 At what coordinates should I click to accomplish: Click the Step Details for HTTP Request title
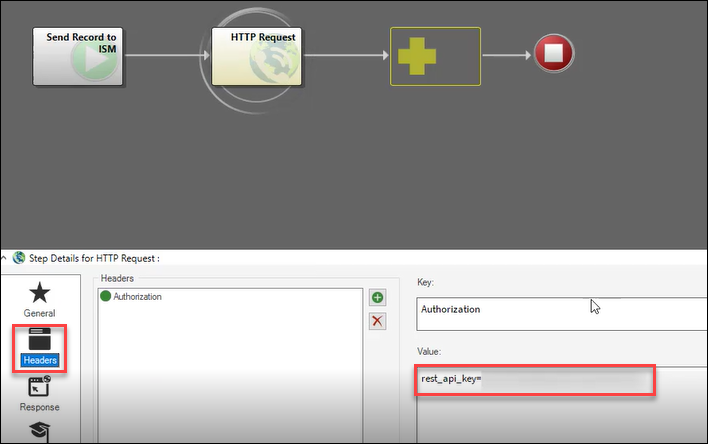[x=96, y=260]
